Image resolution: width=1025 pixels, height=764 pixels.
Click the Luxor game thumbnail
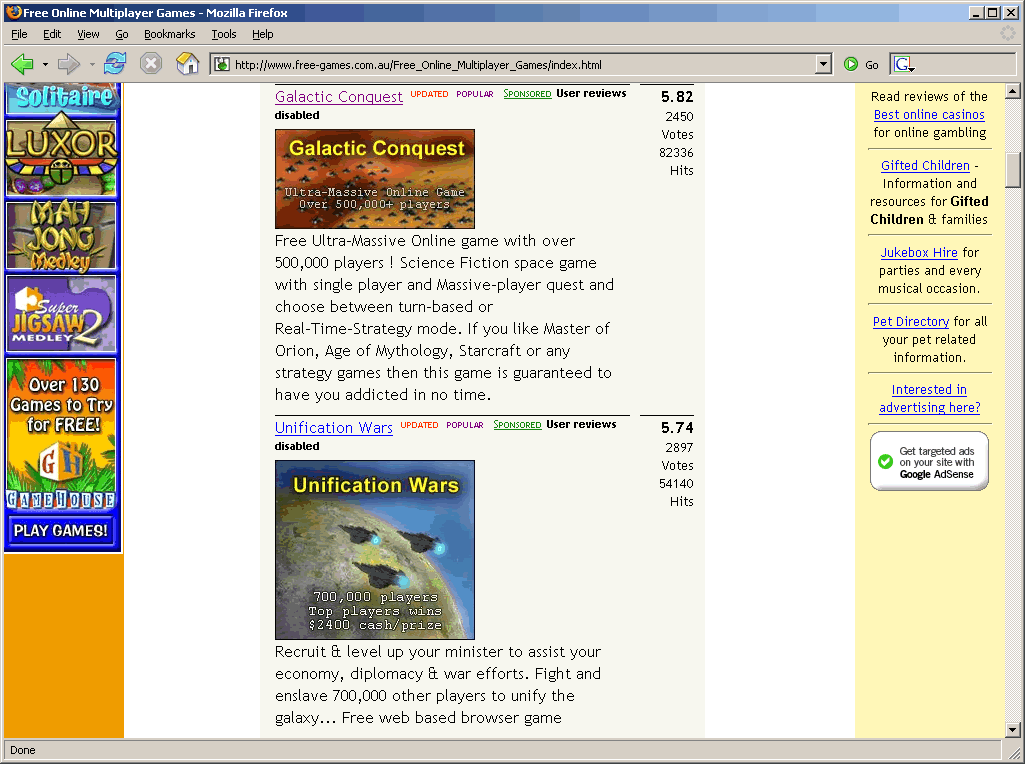[x=62, y=158]
